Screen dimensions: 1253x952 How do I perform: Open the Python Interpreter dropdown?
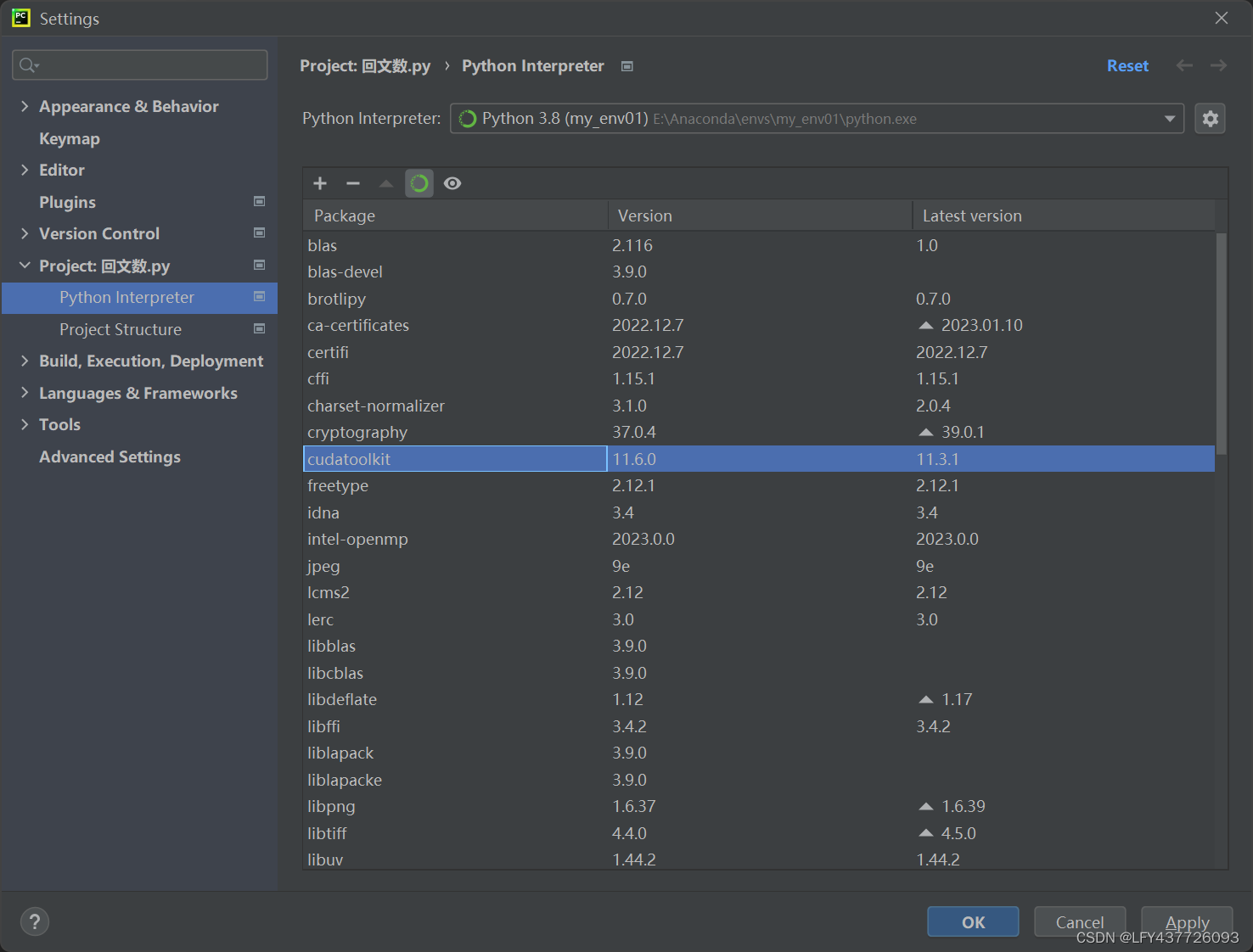tap(817, 119)
